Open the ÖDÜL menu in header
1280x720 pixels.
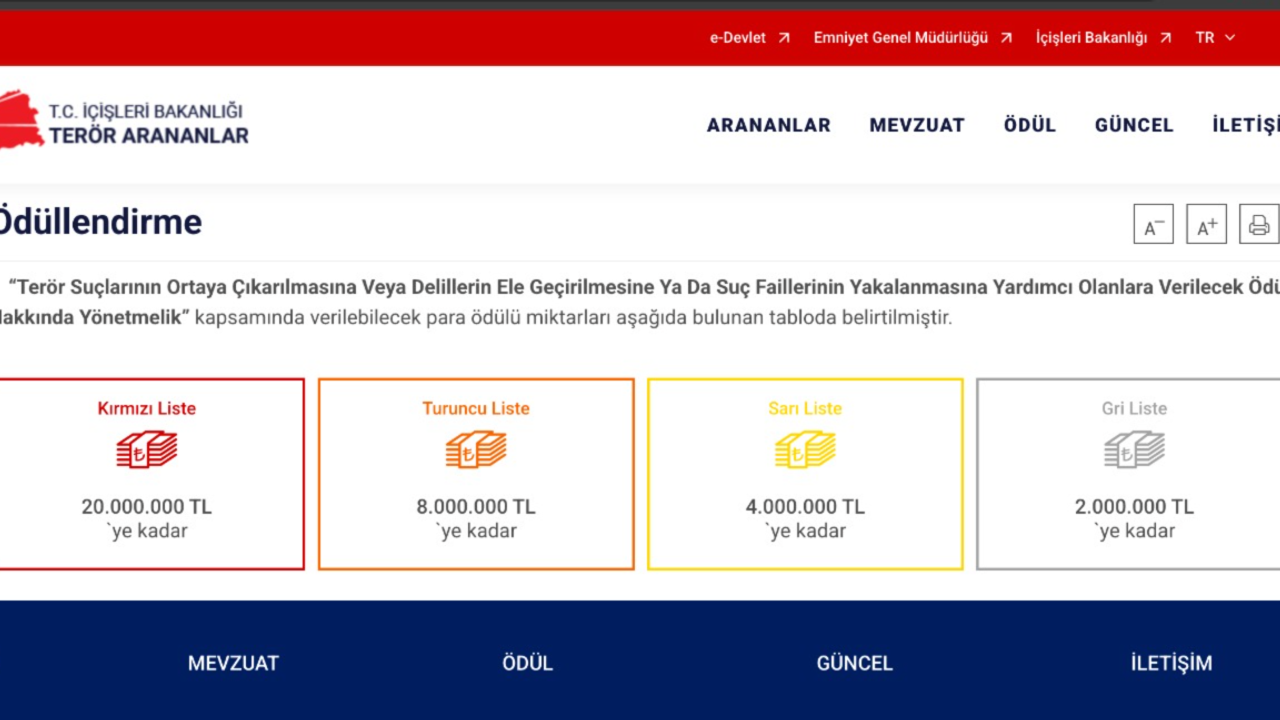pos(1030,125)
